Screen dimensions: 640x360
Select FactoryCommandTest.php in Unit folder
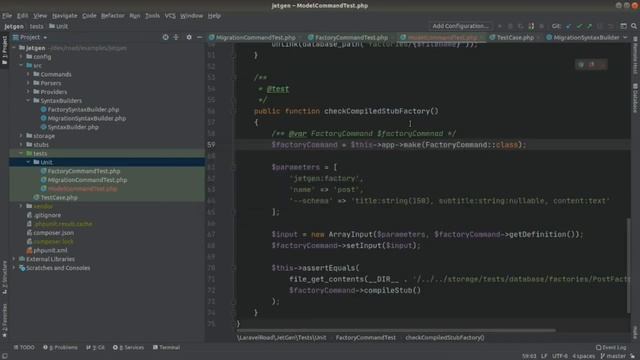pos(84,171)
